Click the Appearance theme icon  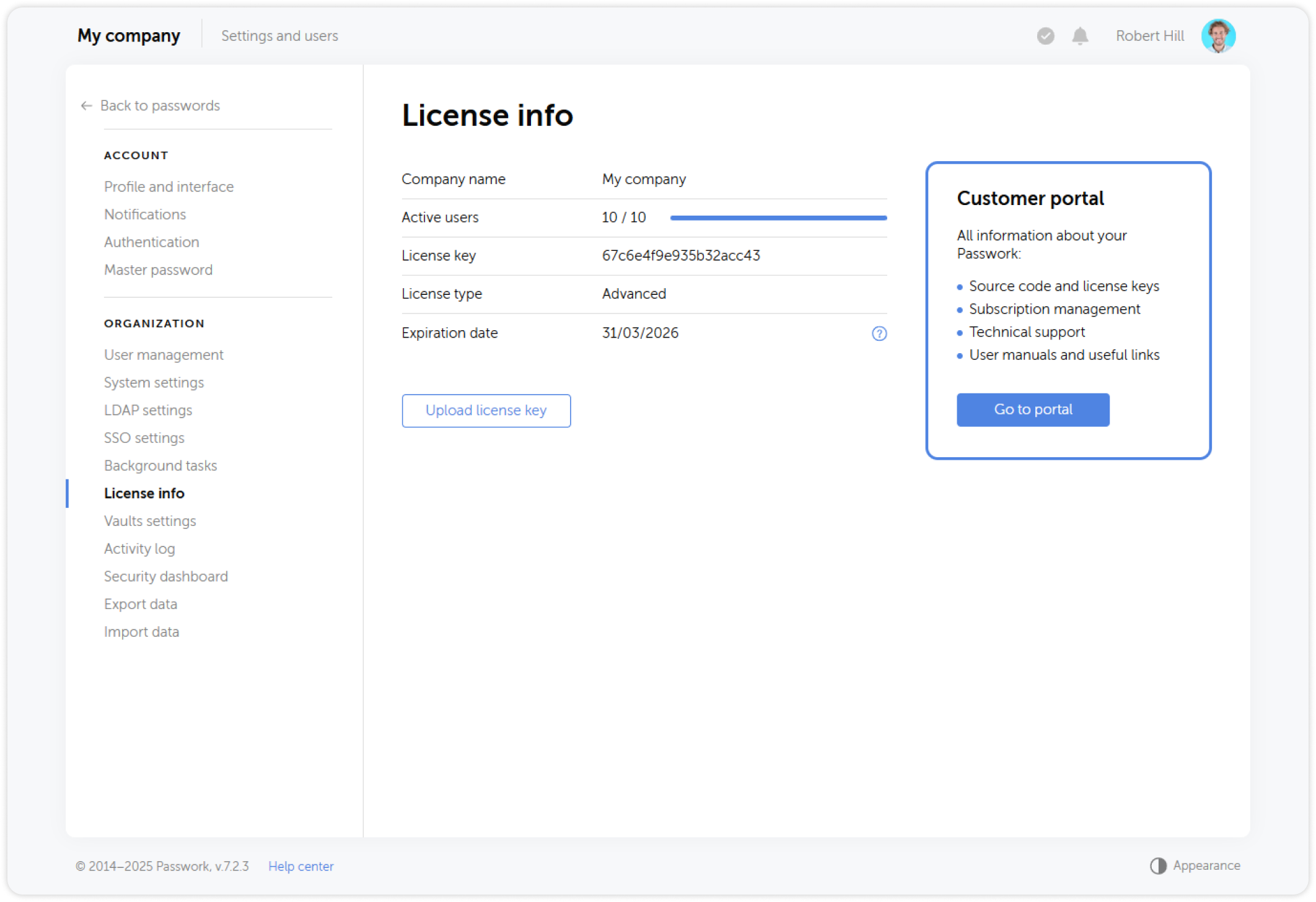[x=1157, y=865]
